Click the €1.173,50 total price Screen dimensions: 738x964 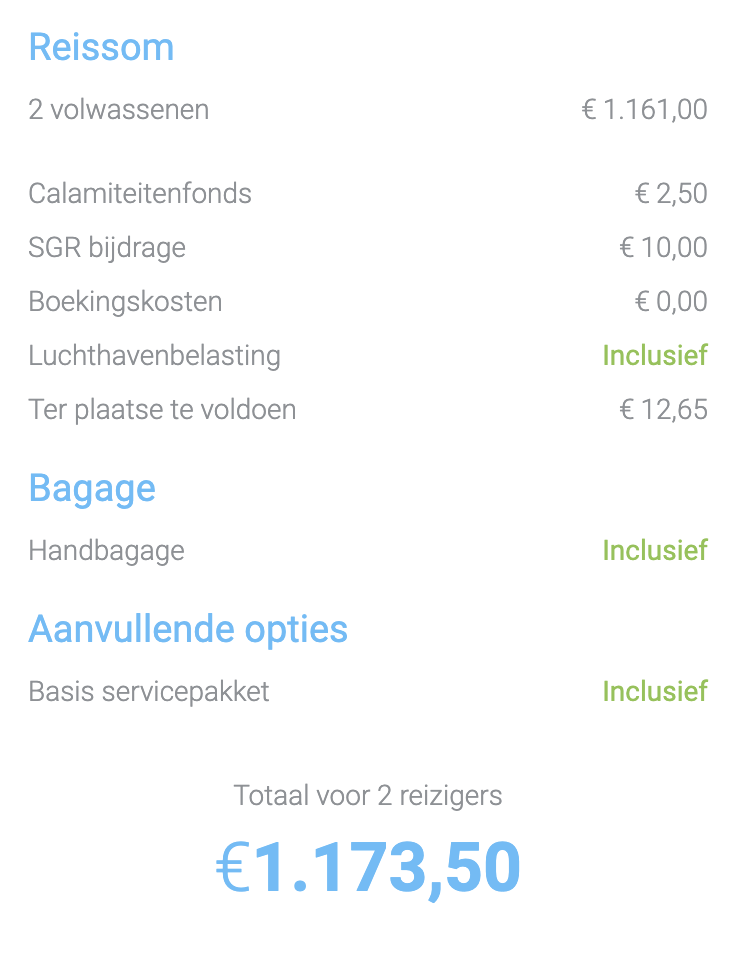click(368, 867)
